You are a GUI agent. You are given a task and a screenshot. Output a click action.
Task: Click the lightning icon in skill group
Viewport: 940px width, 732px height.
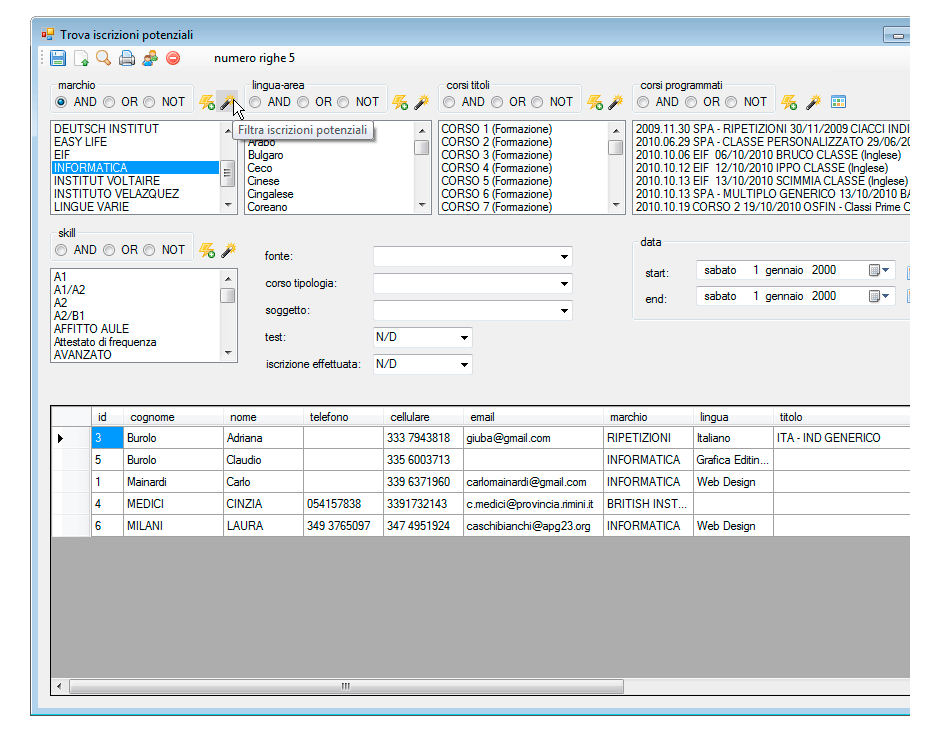[207, 250]
